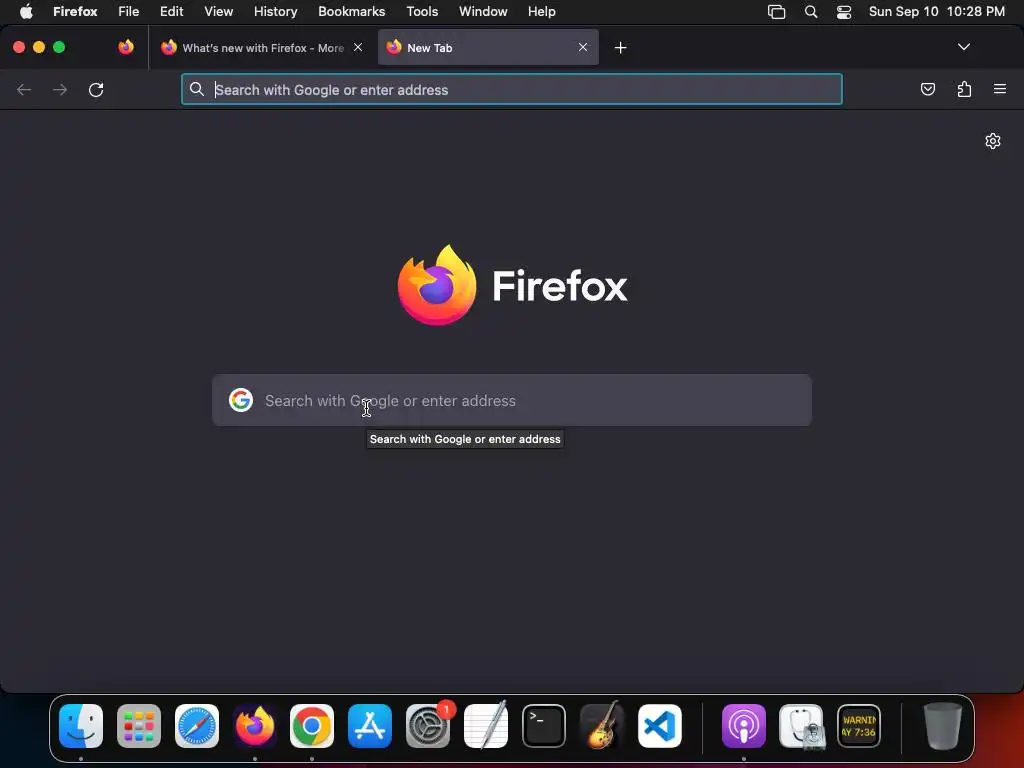The height and width of the screenshot is (768, 1024).
Task: Open System Settings from the Dock
Action: pos(428,726)
